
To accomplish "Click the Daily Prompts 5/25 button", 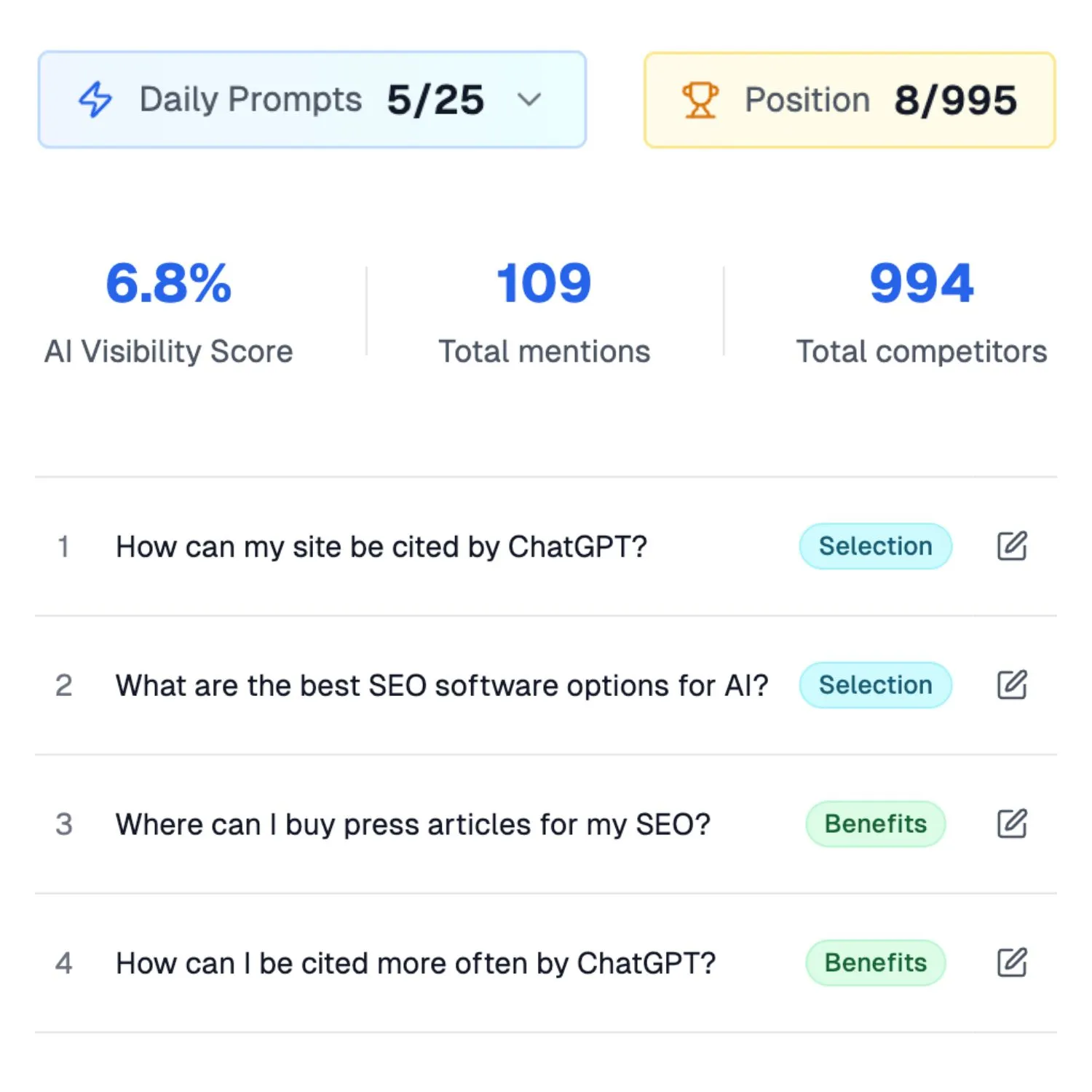I will click(x=312, y=100).
